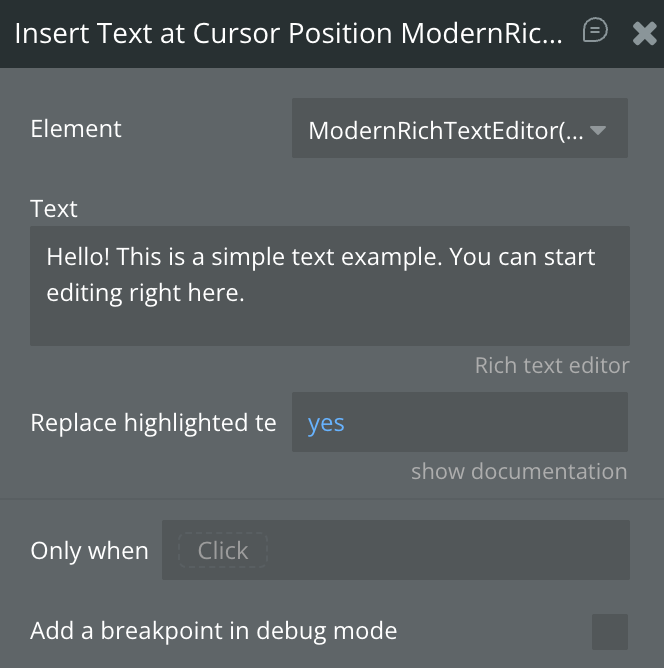The image size is (664, 668).
Task: Click the word "Hello!" in Text field
Action: pyautogui.click(x=78, y=257)
